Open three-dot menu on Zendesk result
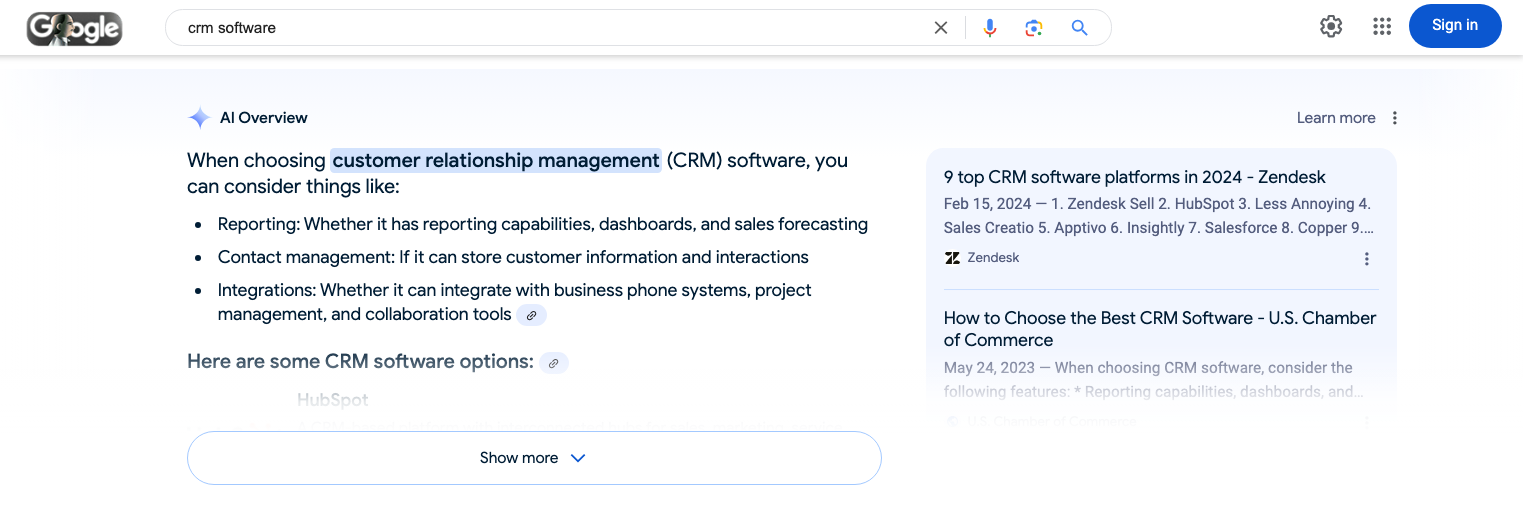Viewport: 1523px width, 508px height. (x=1367, y=259)
